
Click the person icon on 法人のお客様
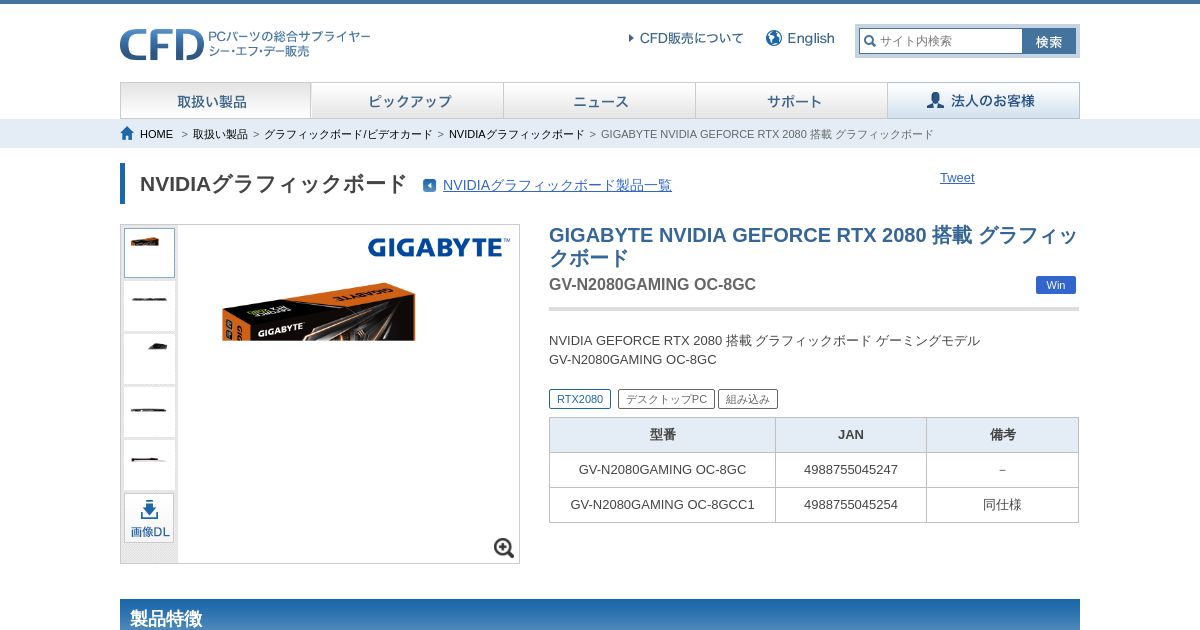(x=935, y=100)
